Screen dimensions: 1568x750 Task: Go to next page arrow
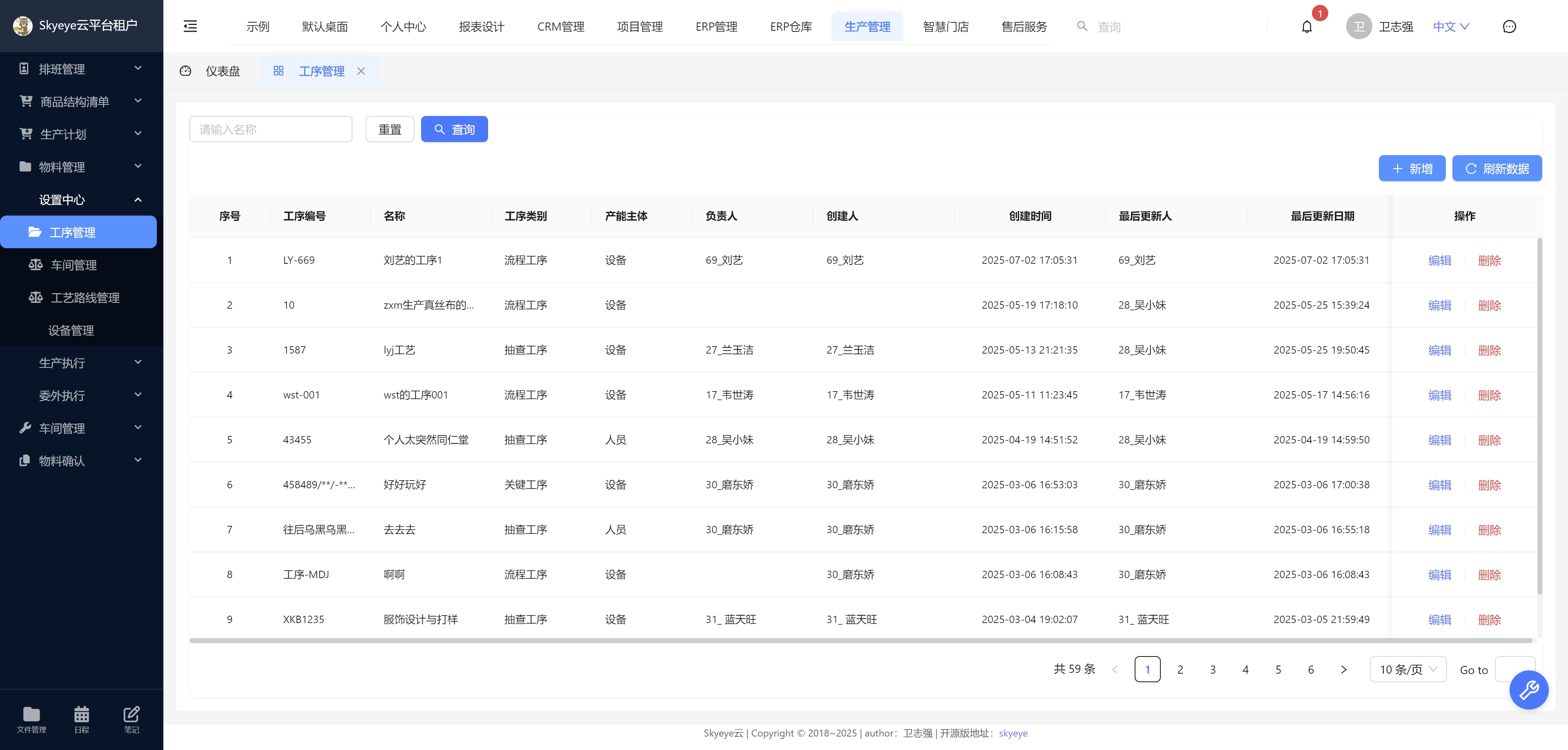point(1343,669)
